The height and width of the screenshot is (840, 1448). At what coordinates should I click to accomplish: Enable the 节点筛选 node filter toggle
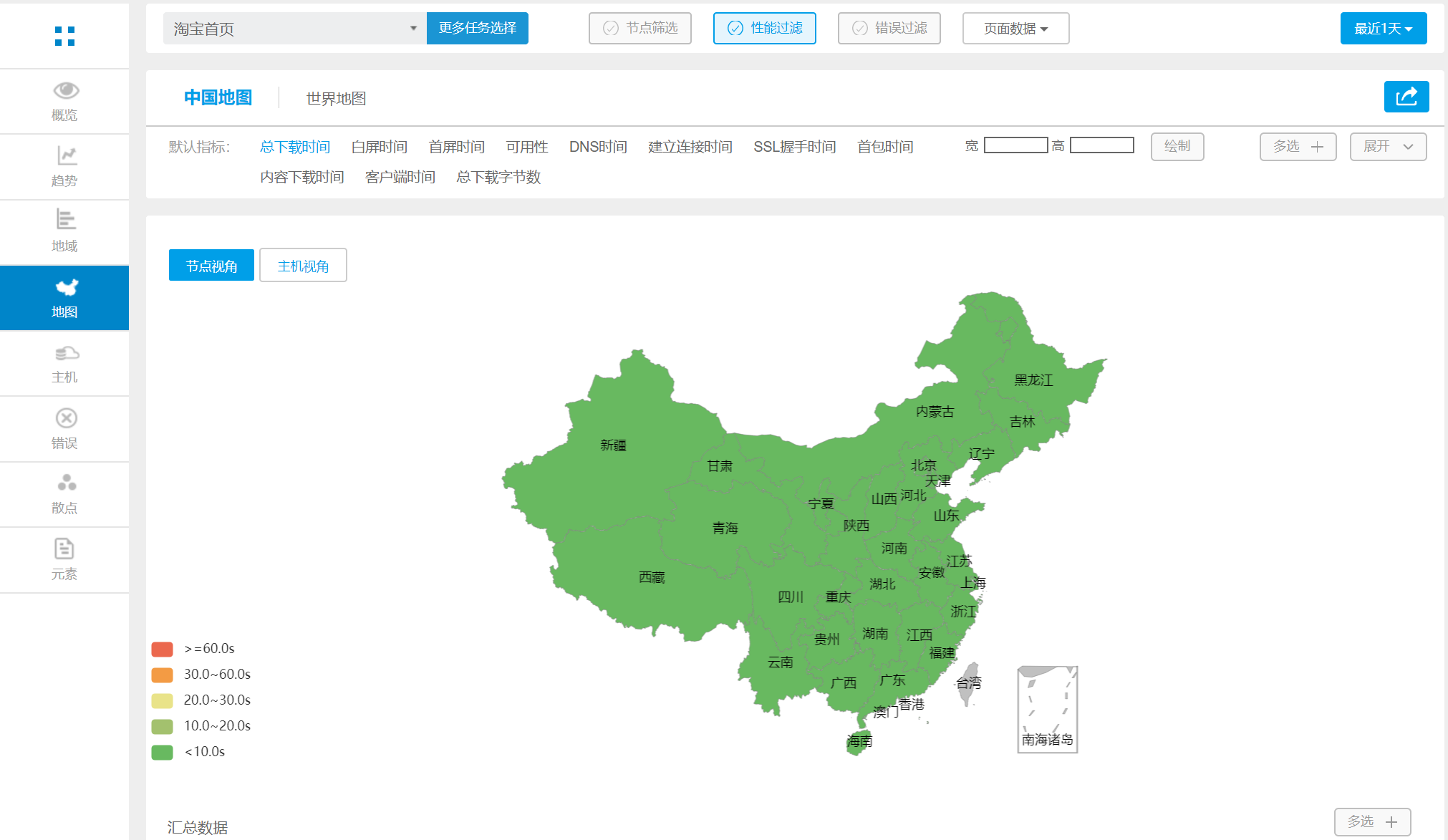pyautogui.click(x=639, y=29)
